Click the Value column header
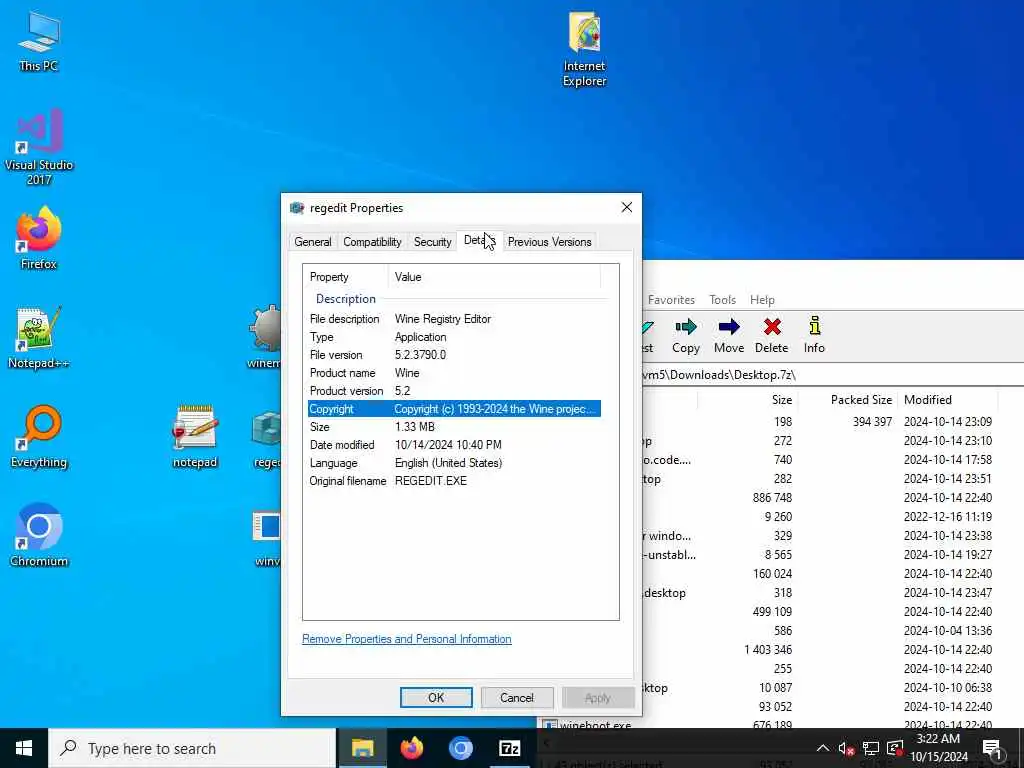The height and width of the screenshot is (768, 1024). [x=494, y=277]
